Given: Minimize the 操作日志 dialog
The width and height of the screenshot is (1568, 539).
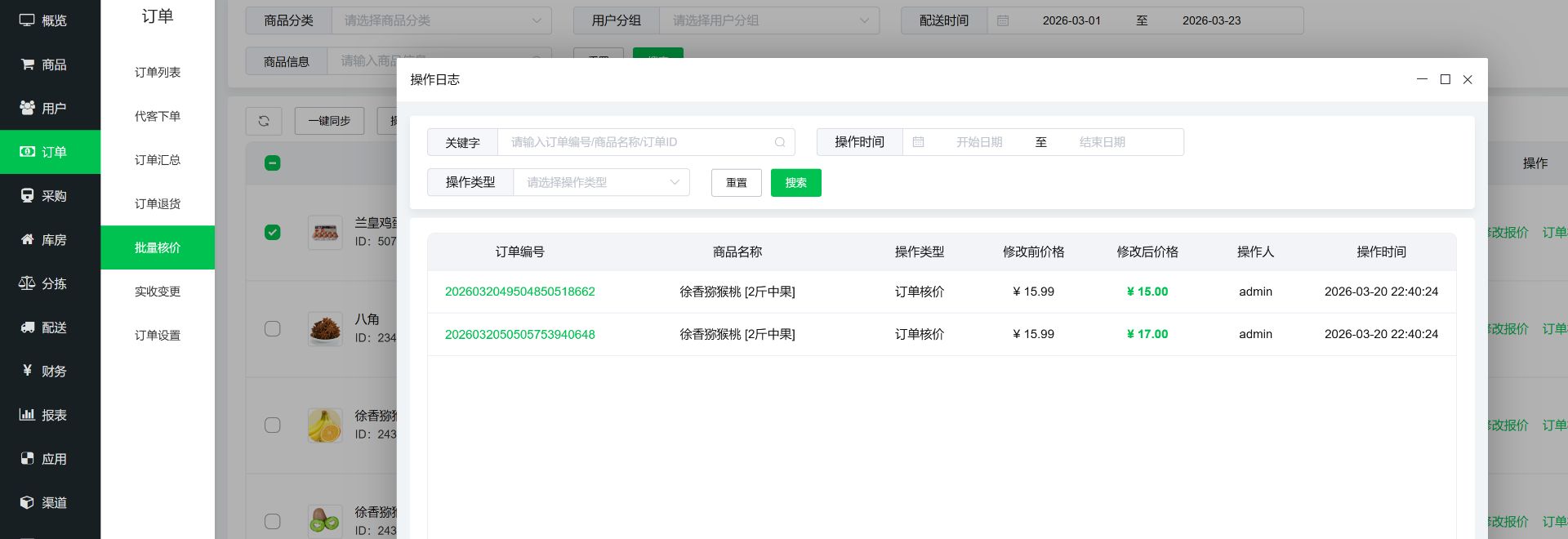Looking at the screenshot, I should [1422, 79].
